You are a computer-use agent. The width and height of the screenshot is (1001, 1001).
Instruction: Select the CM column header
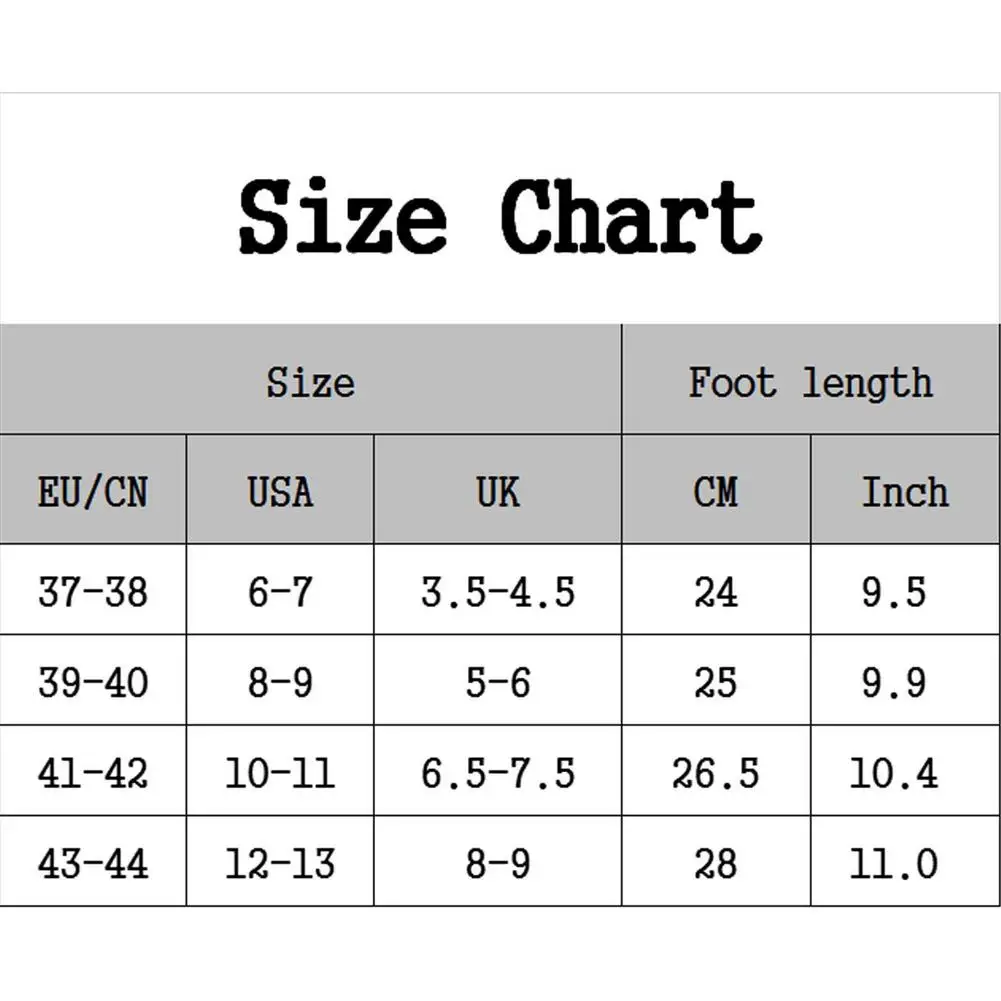716,492
